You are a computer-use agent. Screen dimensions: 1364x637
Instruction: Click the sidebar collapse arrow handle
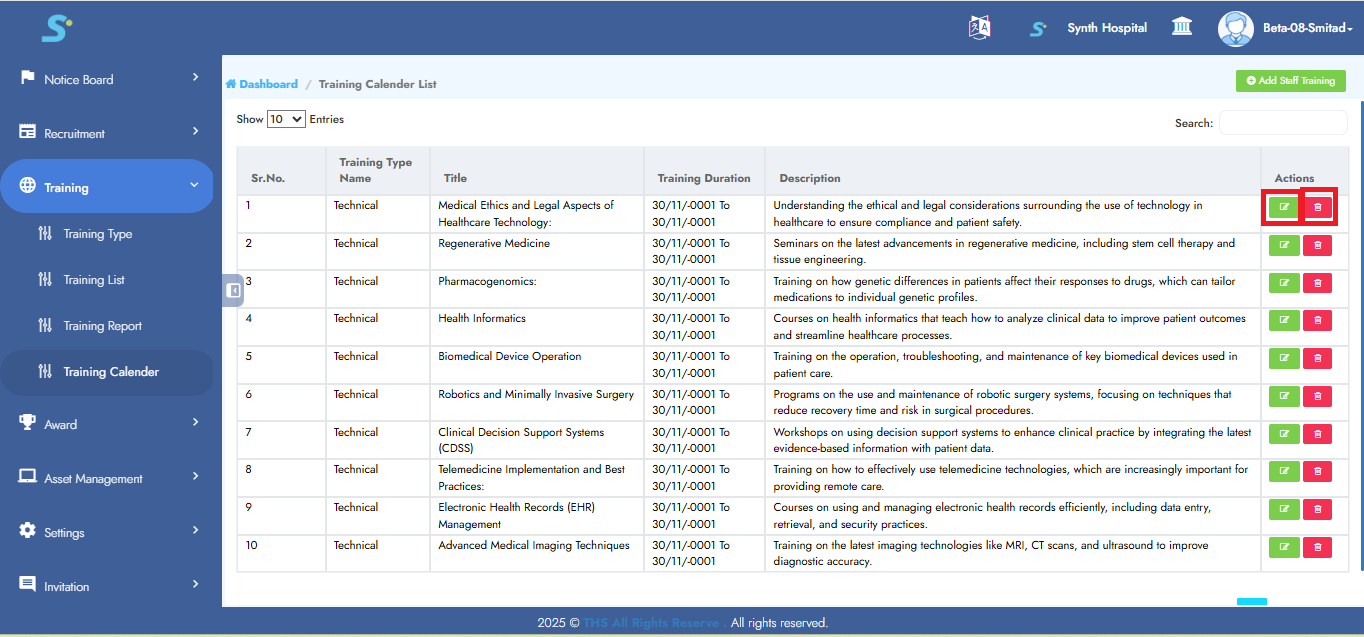tap(233, 290)
